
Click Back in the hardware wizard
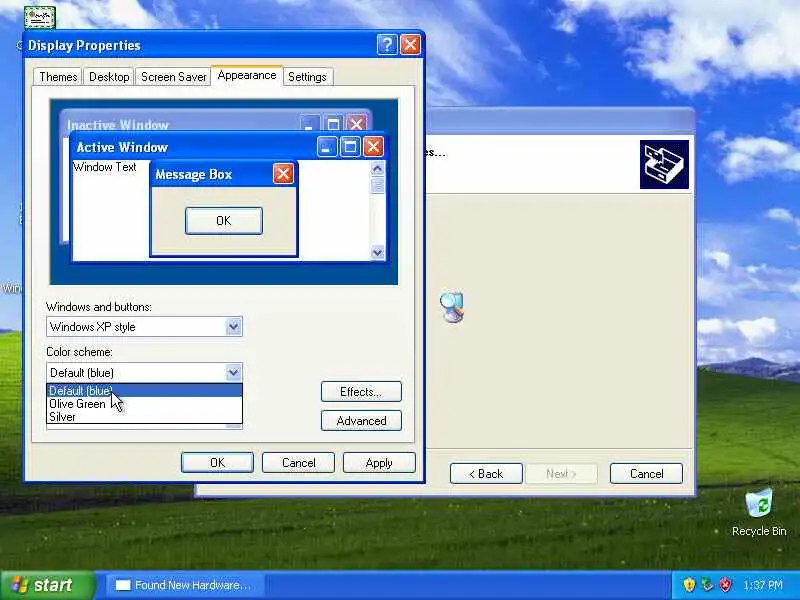tap(486, 473)
